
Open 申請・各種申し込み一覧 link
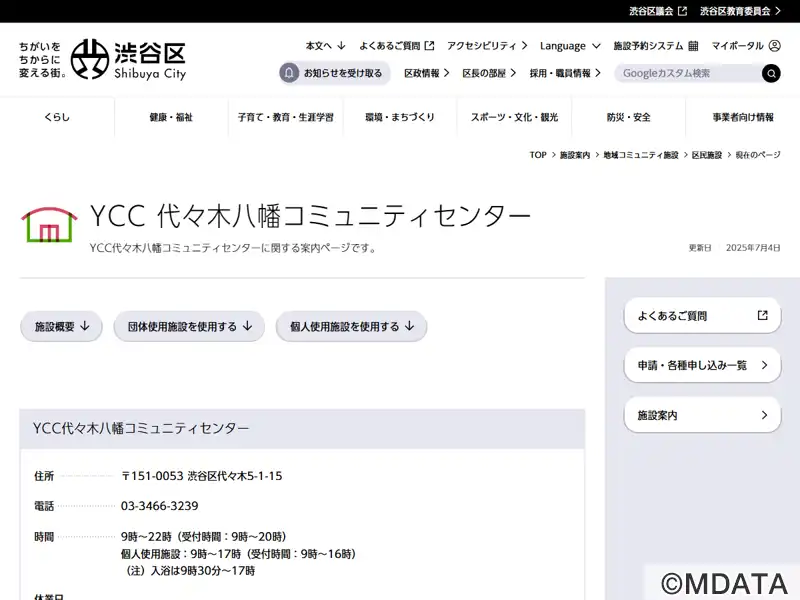pyautogui.click(x=703, y=365)
